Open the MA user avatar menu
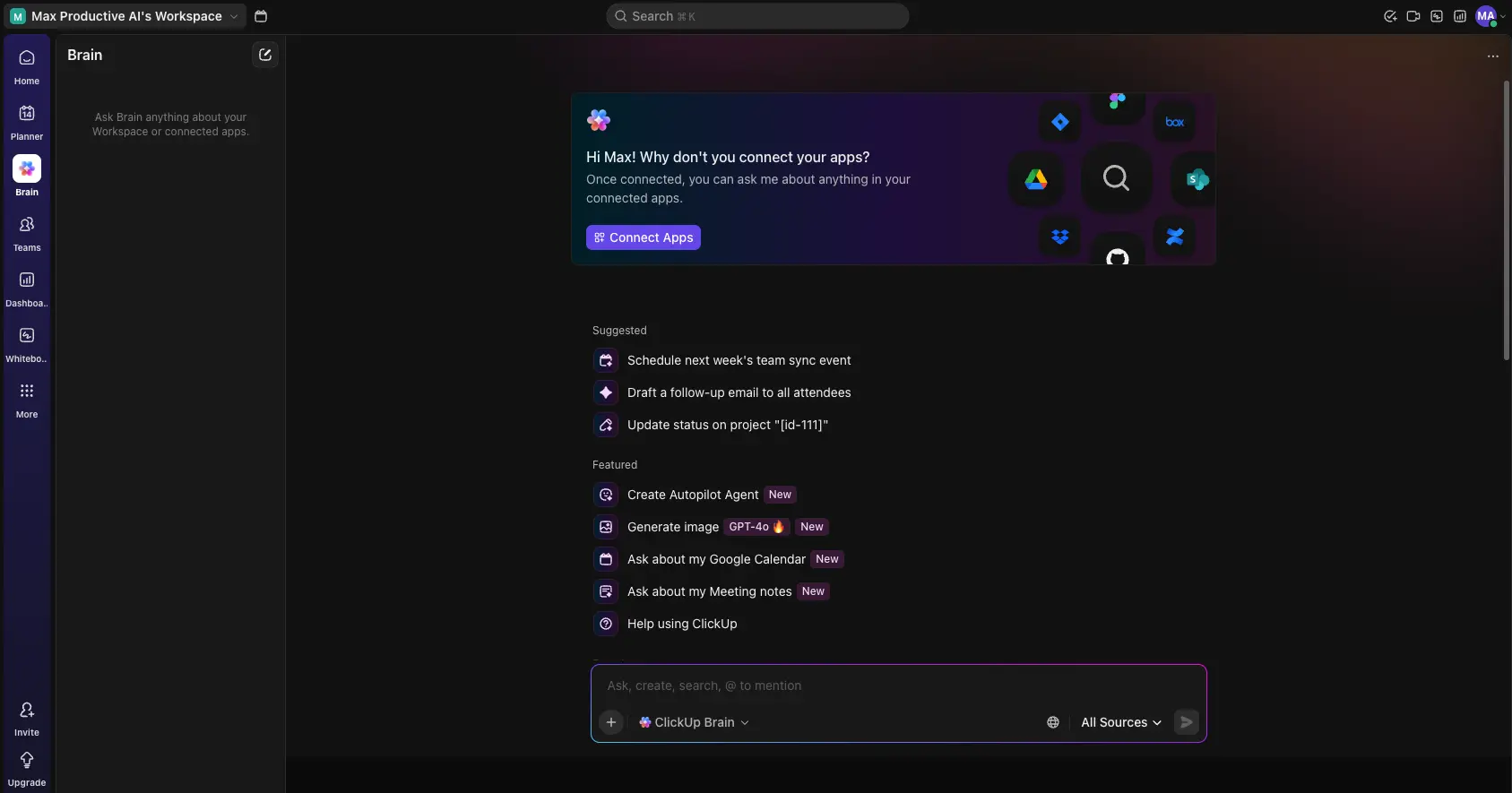 (1489, 16)
